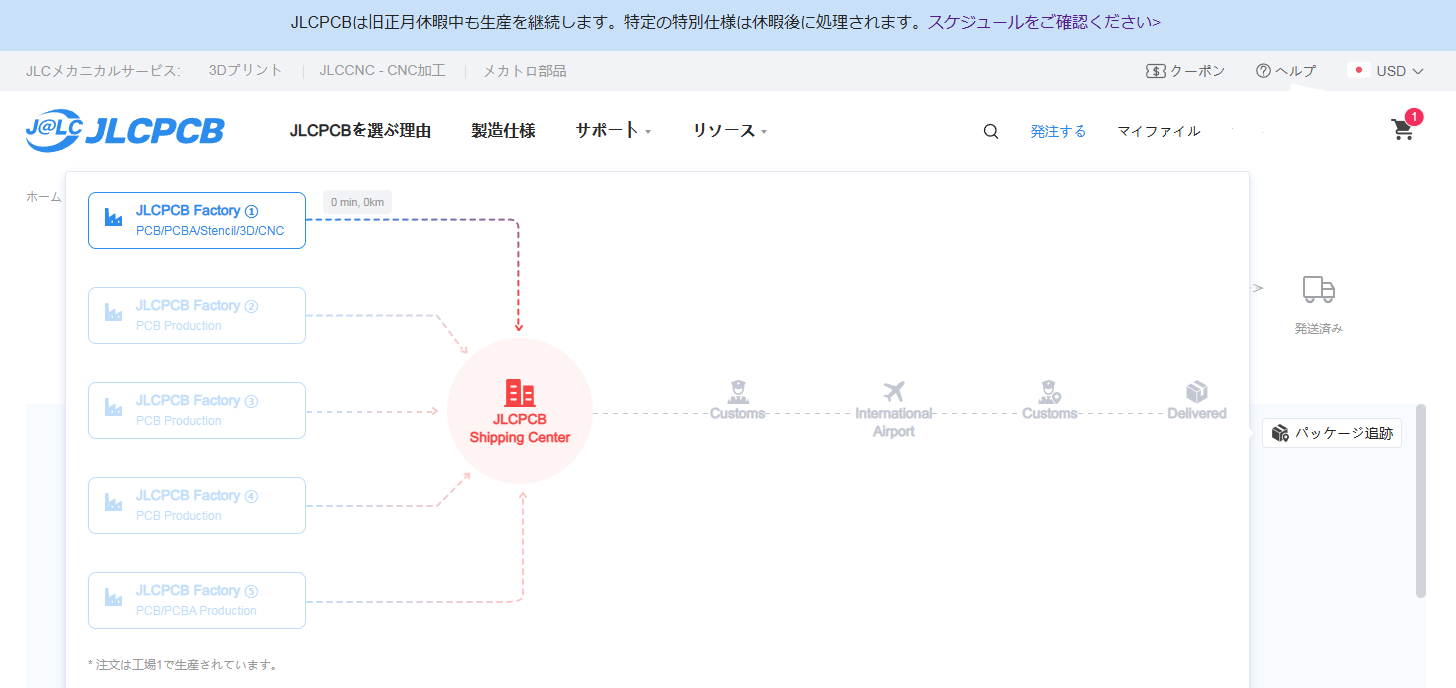
Task: Open the search magnifier icon
Action: (991, 131)
